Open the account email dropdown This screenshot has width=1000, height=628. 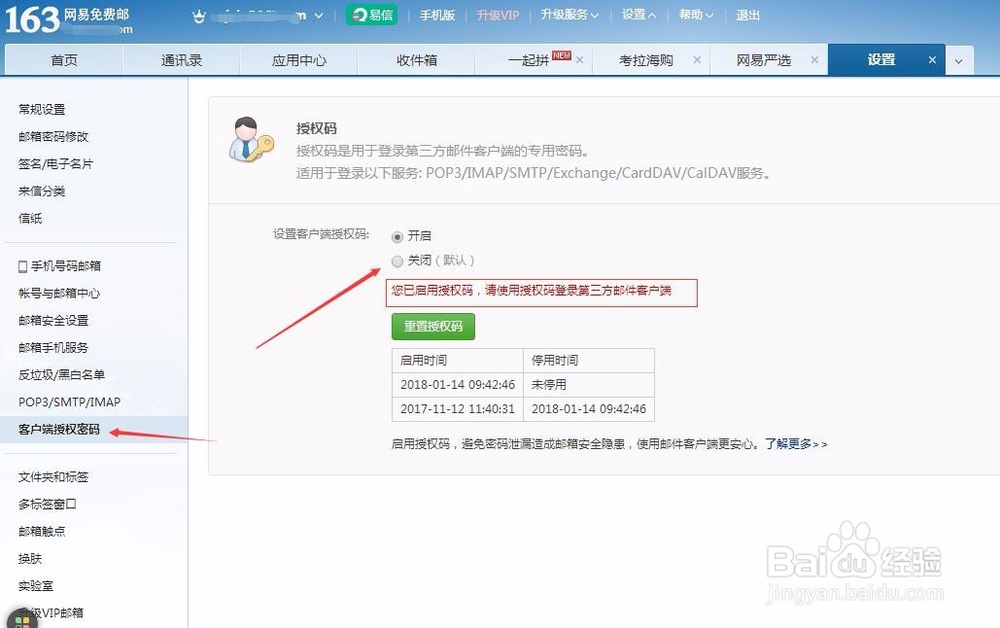318,16
